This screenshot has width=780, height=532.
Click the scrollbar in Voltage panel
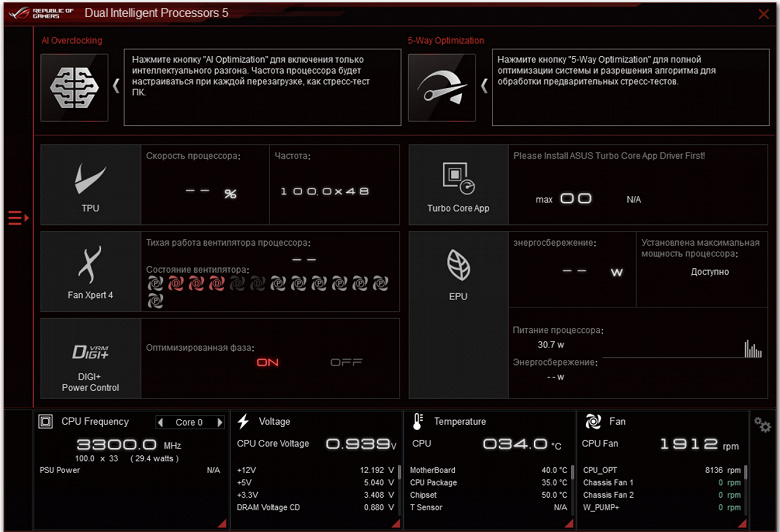click(399, 472)
